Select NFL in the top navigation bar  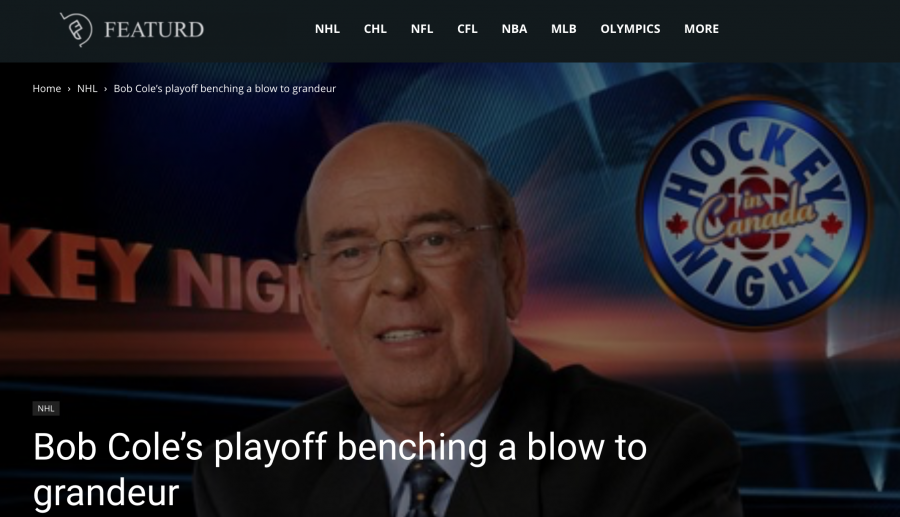[422, 29]
